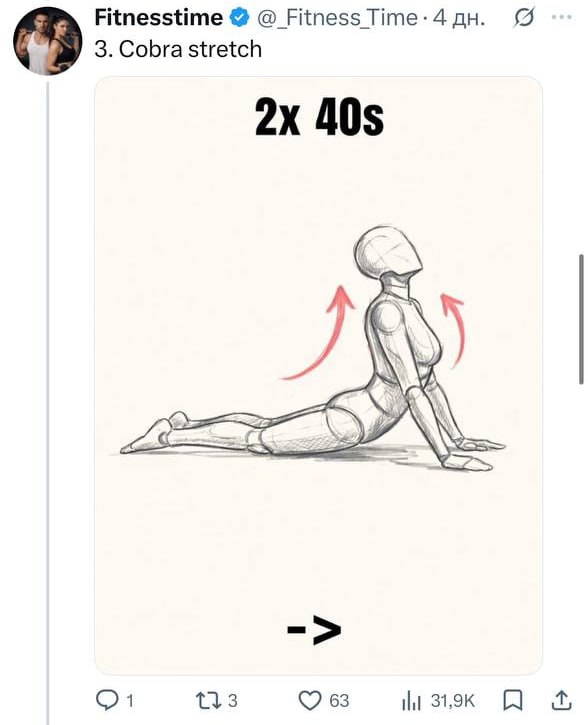Click the 31,9K views count

pyautogui.click(x=453, y=700)
